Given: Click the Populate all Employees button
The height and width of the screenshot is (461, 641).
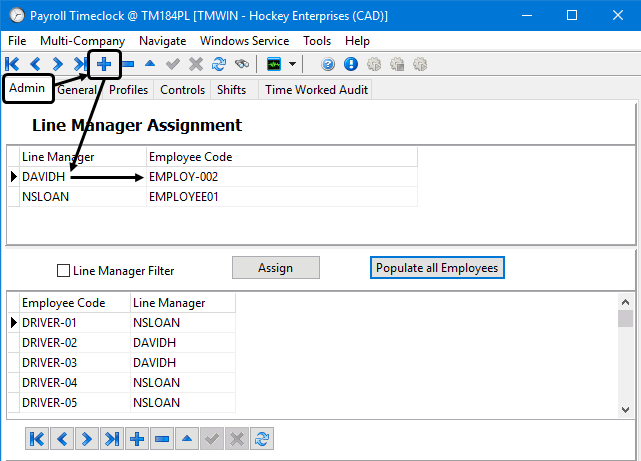Looking at the screenshot, I should pos(436,268).
